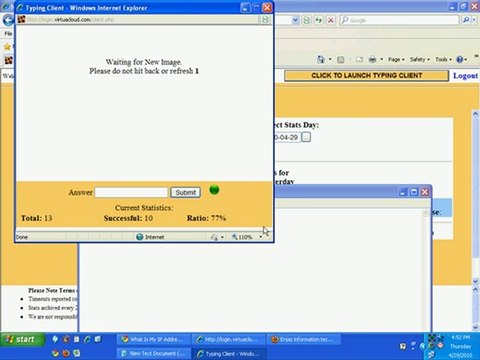Click the Typing Client address bar URL
Screen dimensions: 480x360
point(71,20)
